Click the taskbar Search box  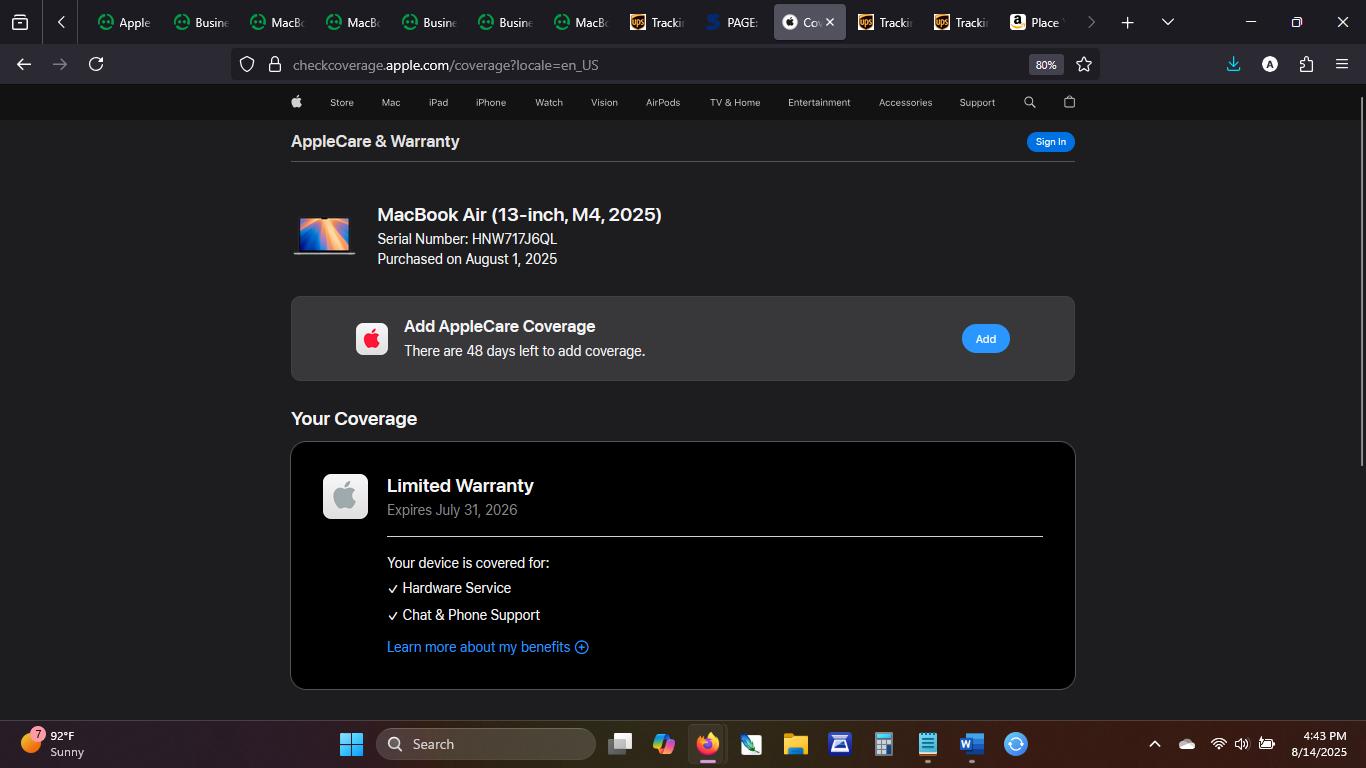[x=486, y=744]
